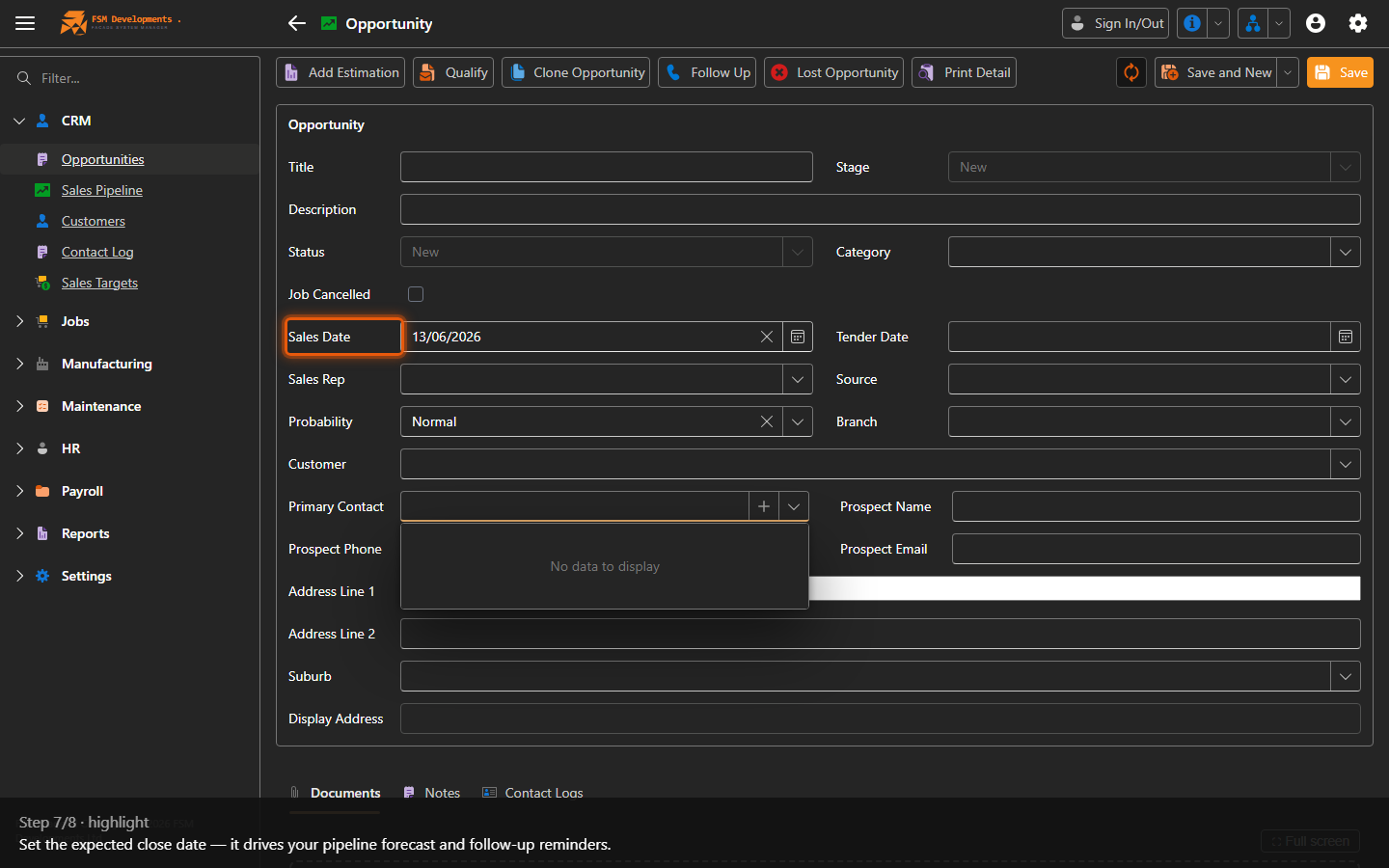This screenshot has width=1389, height=868.
Task: Click the orange refresh icon
Action: [1131, 72]
